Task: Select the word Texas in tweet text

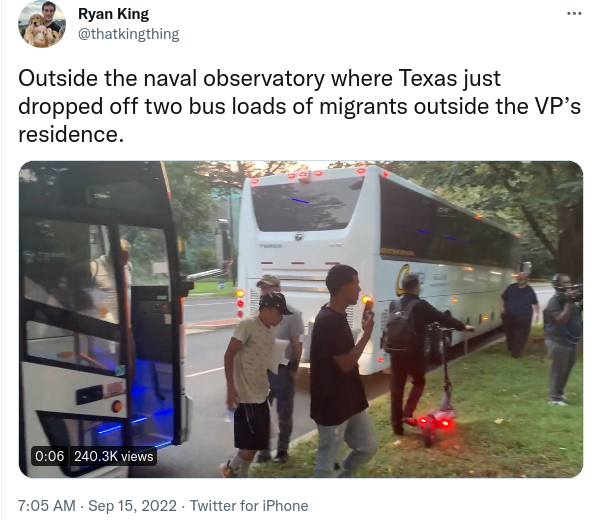Action: tap(427, 79)
